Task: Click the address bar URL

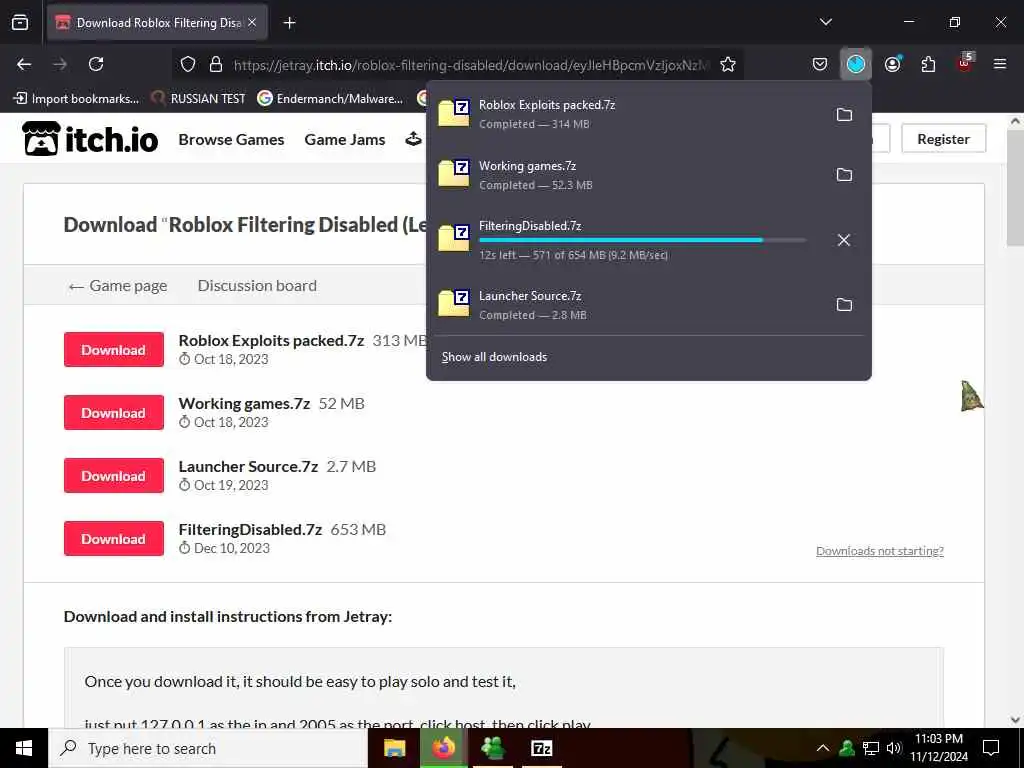Action: click(470, 65)
